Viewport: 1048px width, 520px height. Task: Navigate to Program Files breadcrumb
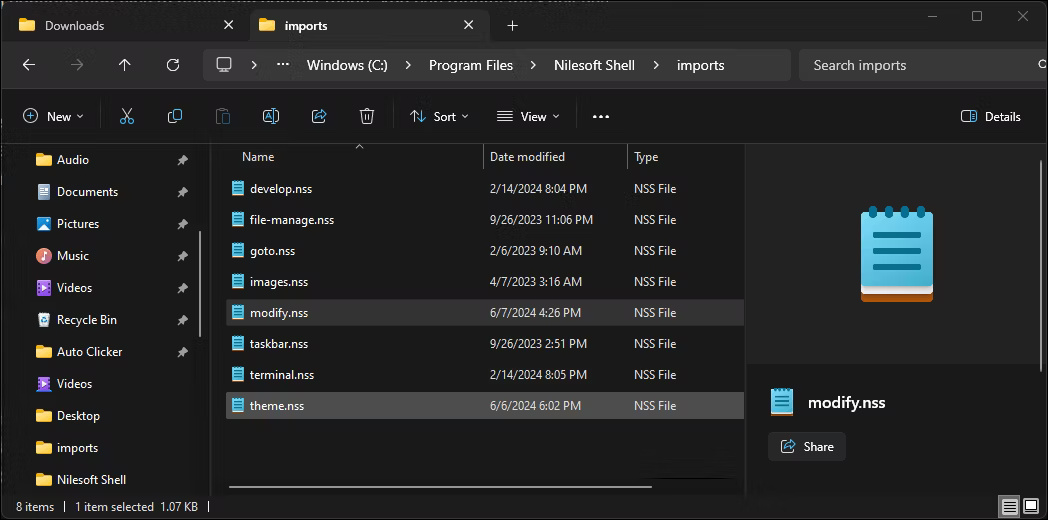coord(471,65)
